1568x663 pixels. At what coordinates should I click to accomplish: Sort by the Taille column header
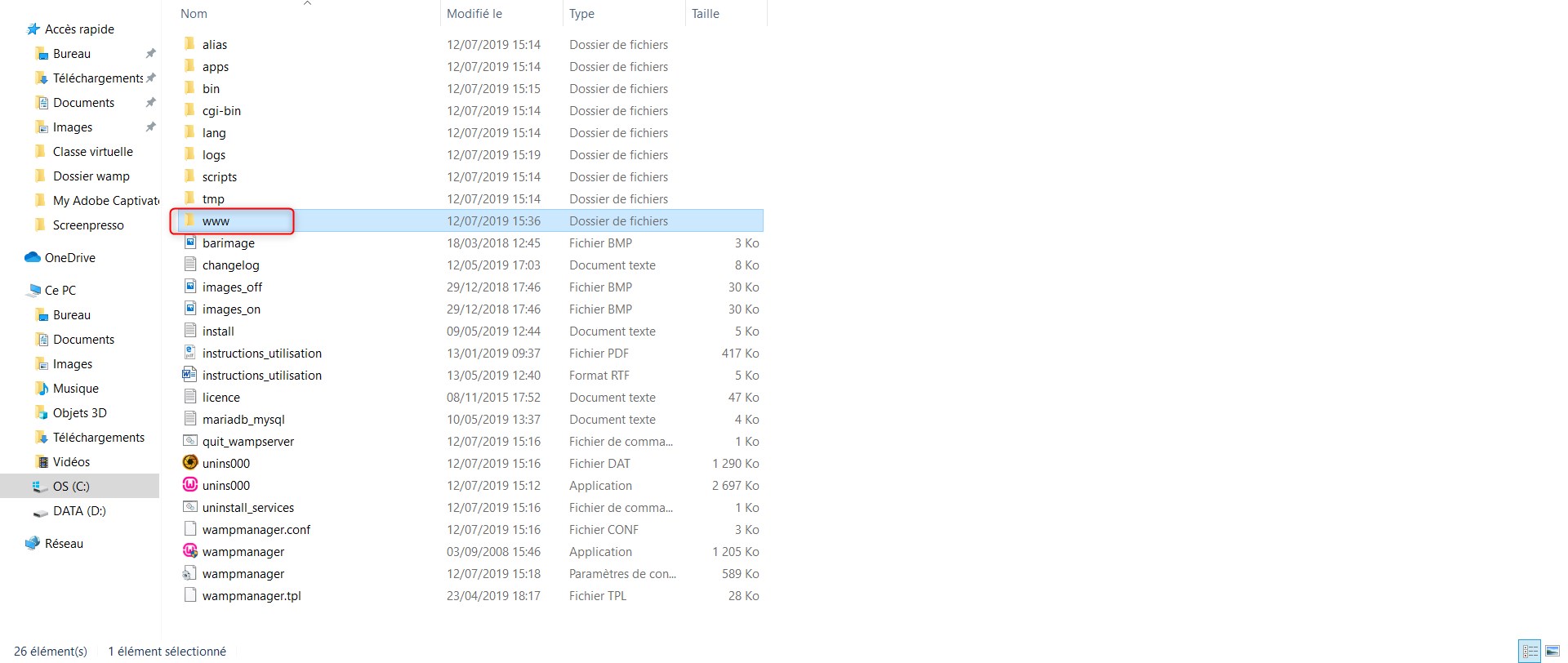click(706, 14)
